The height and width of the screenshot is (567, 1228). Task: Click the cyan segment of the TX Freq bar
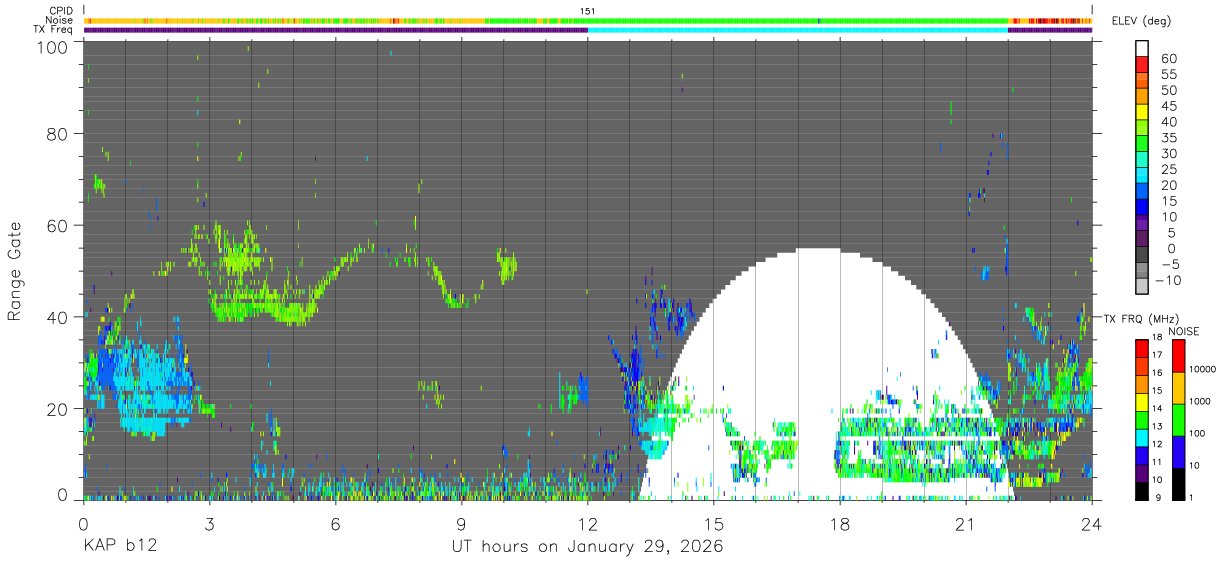(x=797, y=29)
